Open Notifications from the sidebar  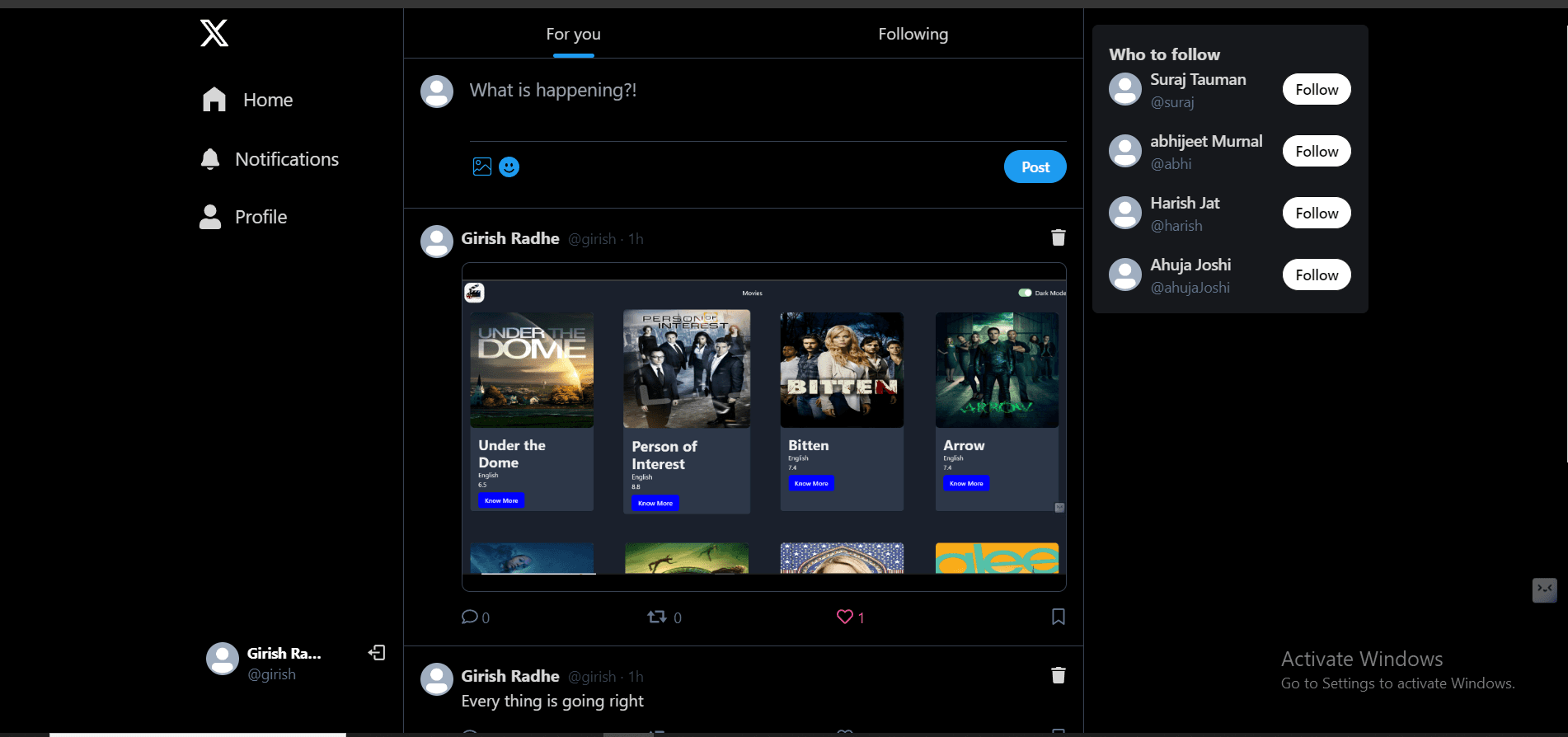click(x=270, y=159)
